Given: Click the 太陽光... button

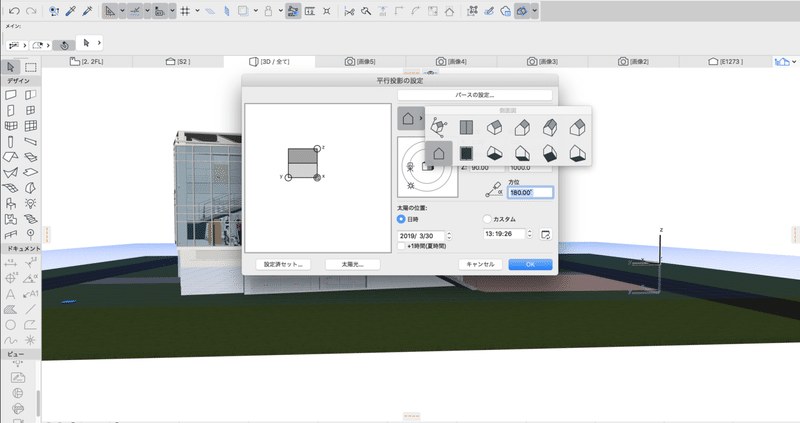Looking at the screenshot, I should [353, 264].
